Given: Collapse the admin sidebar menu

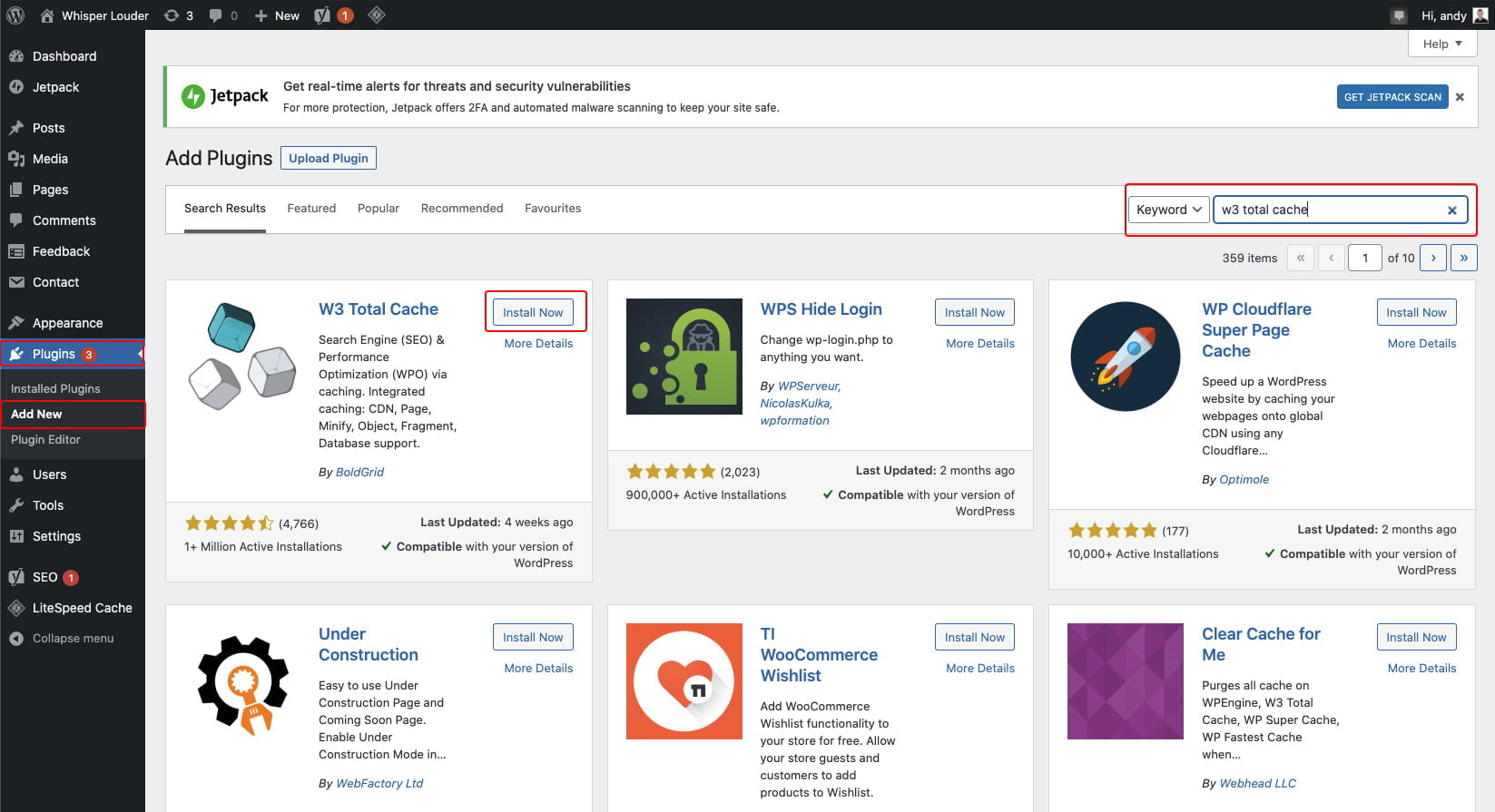Looking at the screenshot, I should pos(73,638).
